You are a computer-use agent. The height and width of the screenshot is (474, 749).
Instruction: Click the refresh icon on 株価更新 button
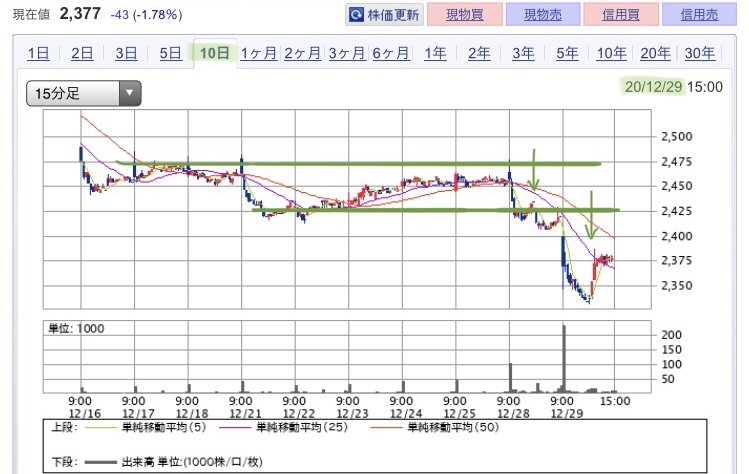pyautogui.click(x=356, y=15)
